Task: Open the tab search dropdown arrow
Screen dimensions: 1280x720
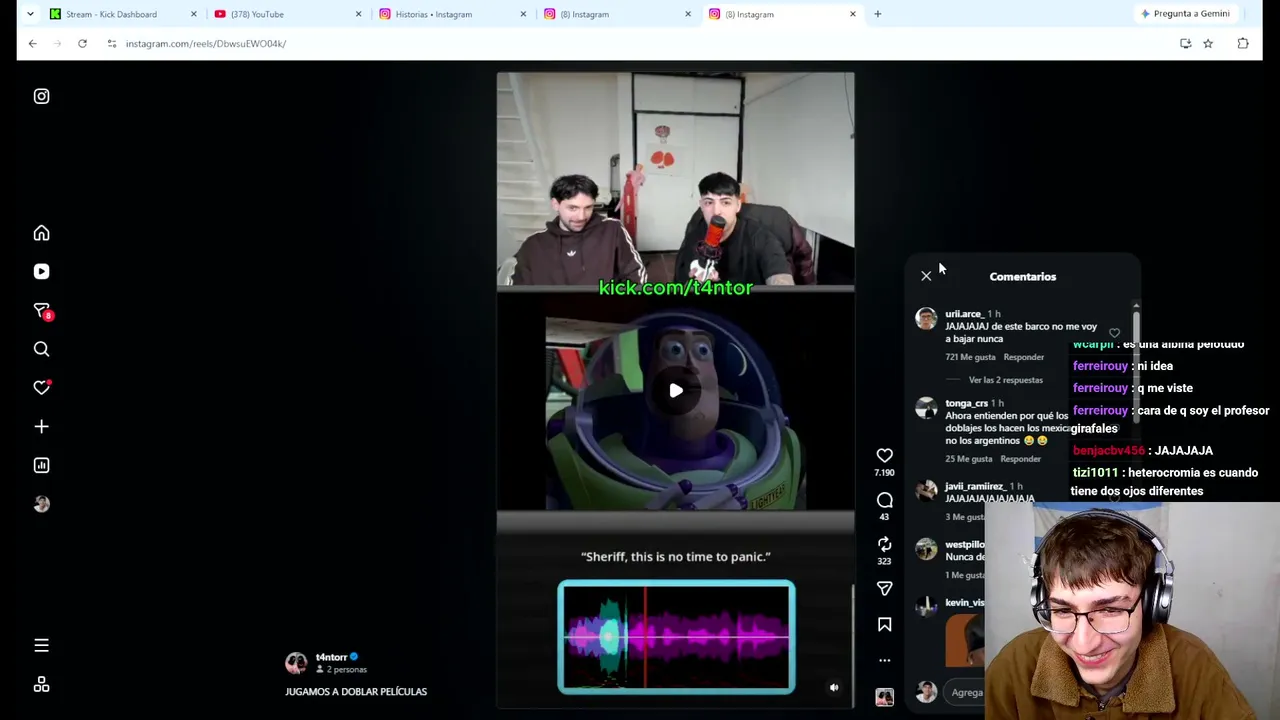Action: click(30, 14)
